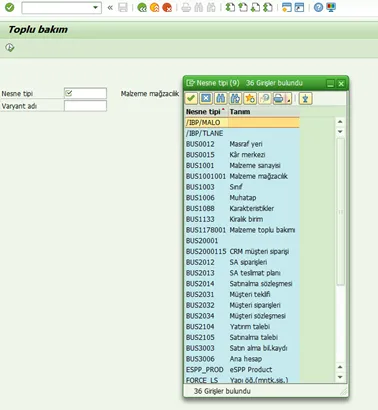Select the BUS20001 row

click(242, 241)
